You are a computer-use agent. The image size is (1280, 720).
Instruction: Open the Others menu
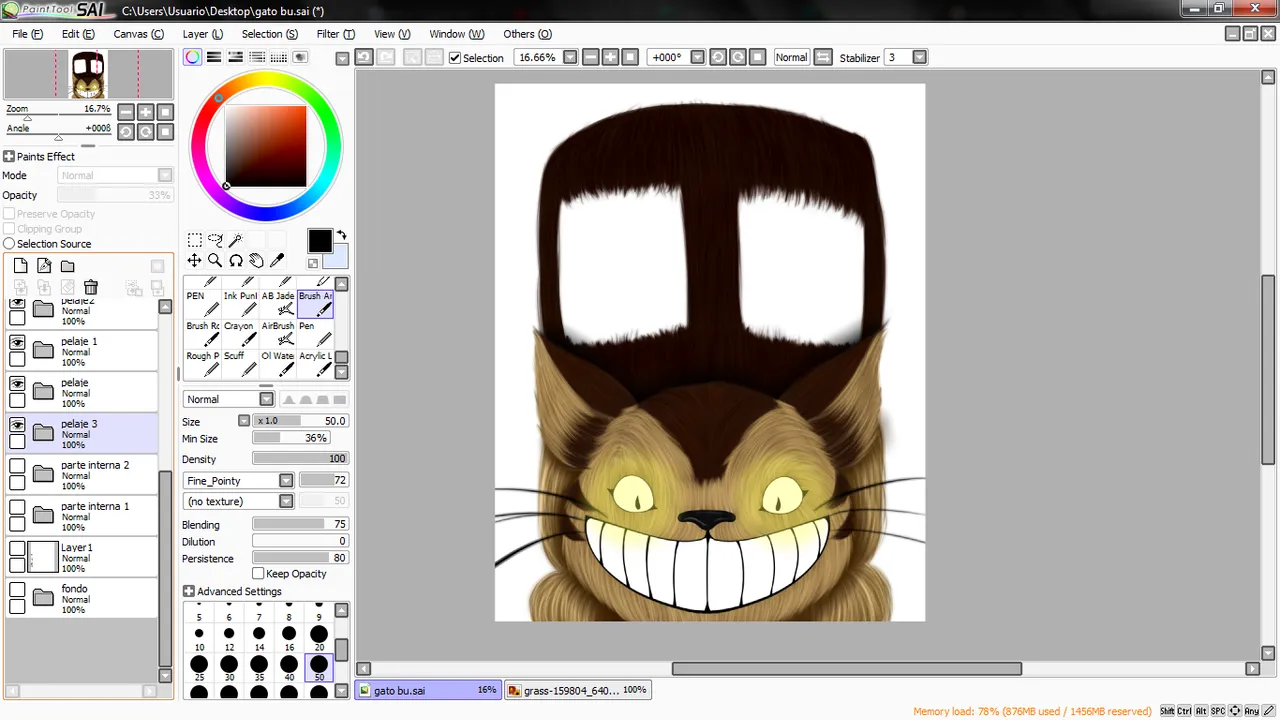tap(527, 34)
